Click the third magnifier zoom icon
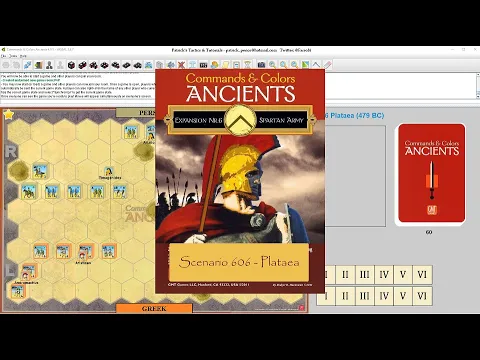This screenshot has height=360, width=480. (294, 65)
